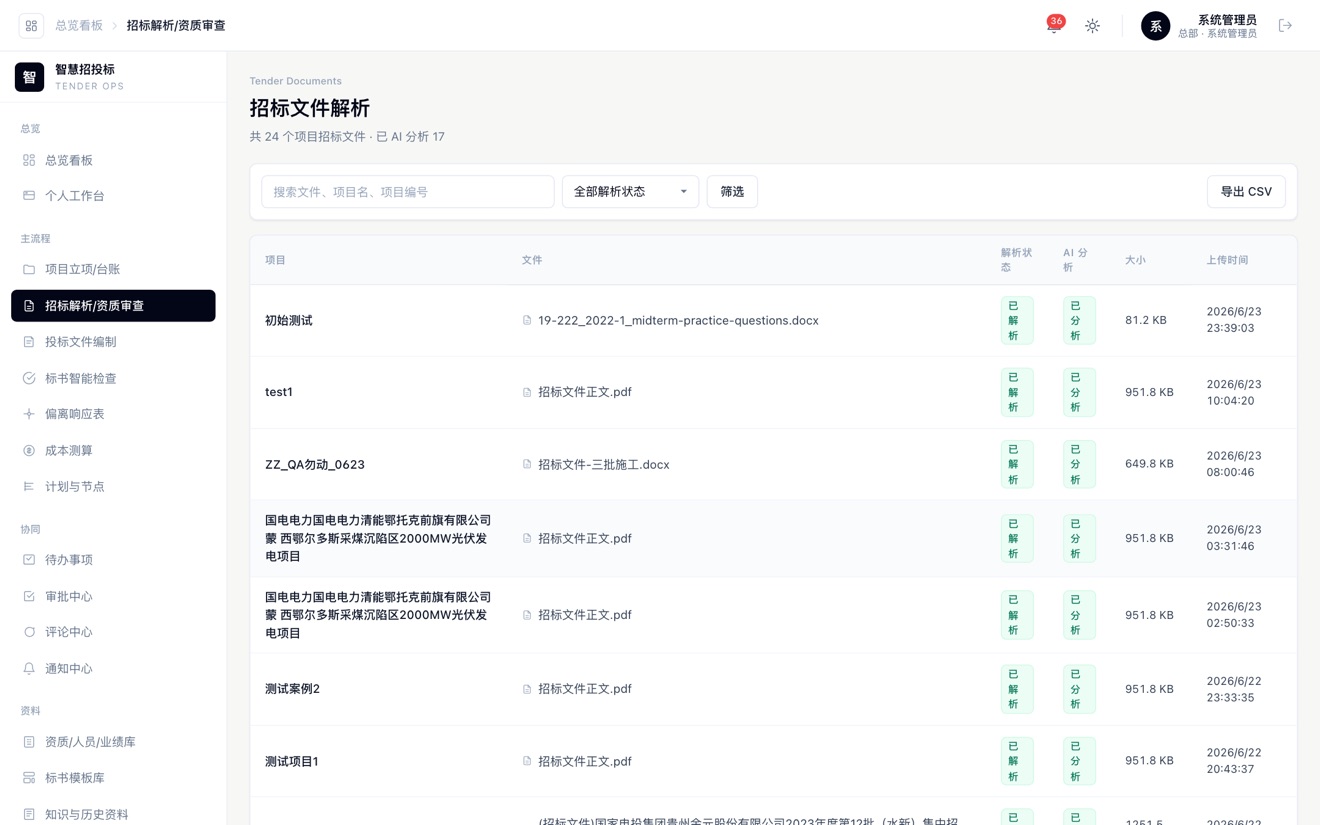The width and height of the screenshot is (1320, 825).
Task: Click the 已解析 badge in 初始测试 row
Action: pyautogui.click(x=1017, y=321)
